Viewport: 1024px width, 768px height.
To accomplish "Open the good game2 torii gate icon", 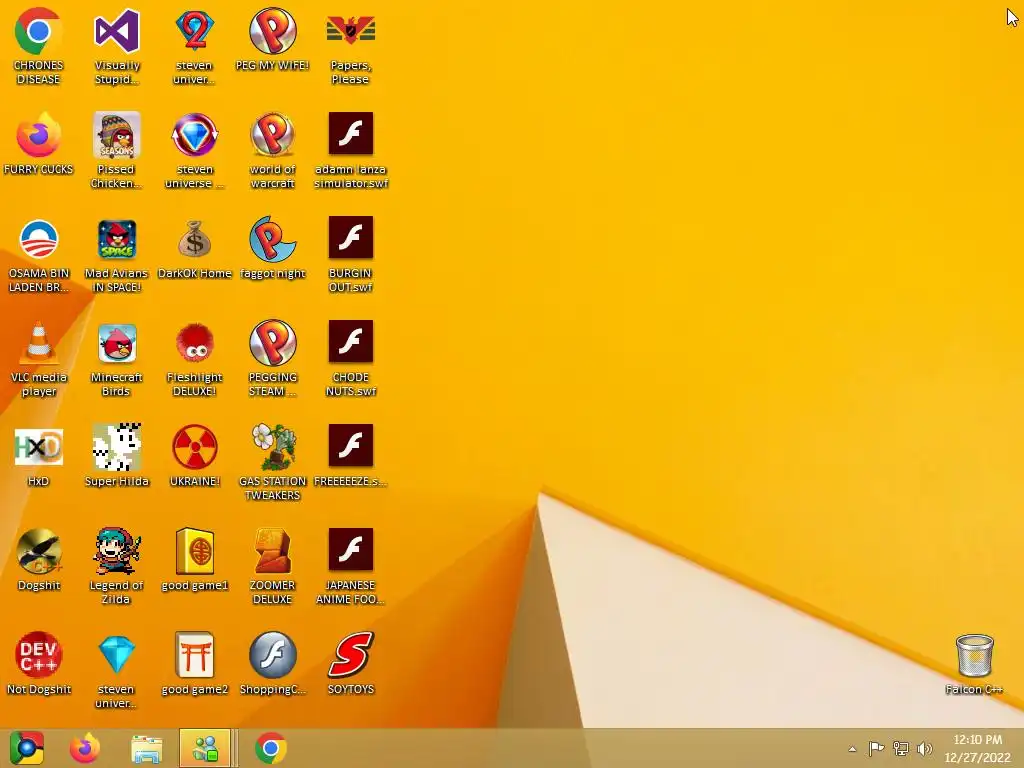I will point(195,664).
